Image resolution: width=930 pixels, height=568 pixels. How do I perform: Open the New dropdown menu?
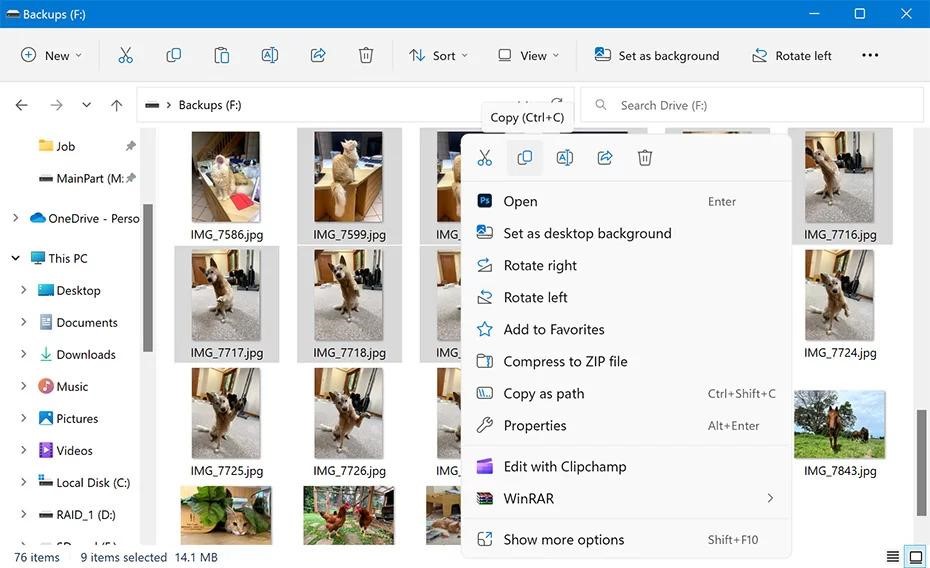(52, 56)
